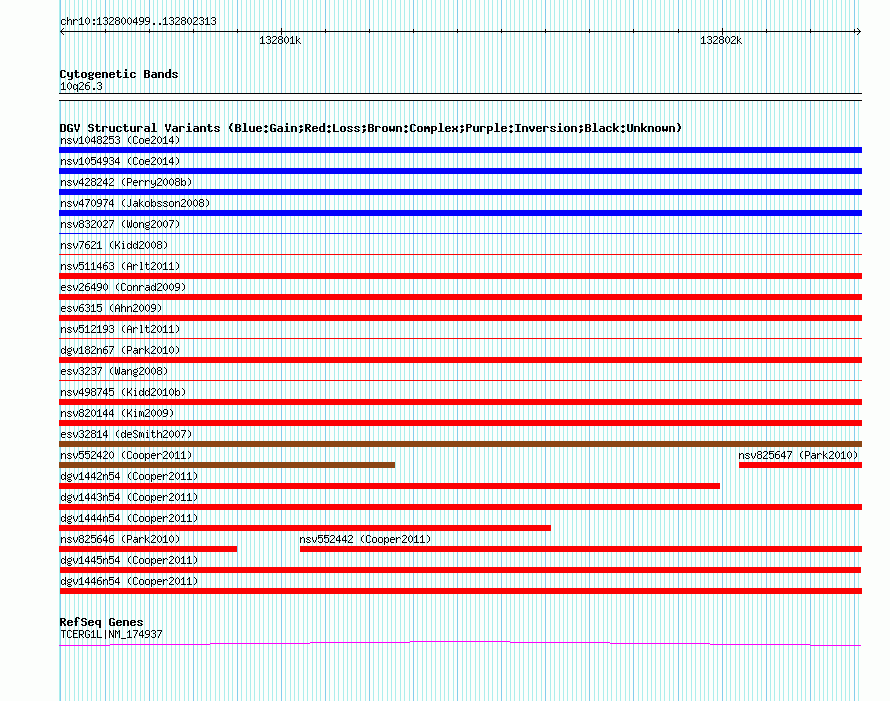Select the nsv825647 (Park2010) variant

pyautogui.click(x=800, y=465)
